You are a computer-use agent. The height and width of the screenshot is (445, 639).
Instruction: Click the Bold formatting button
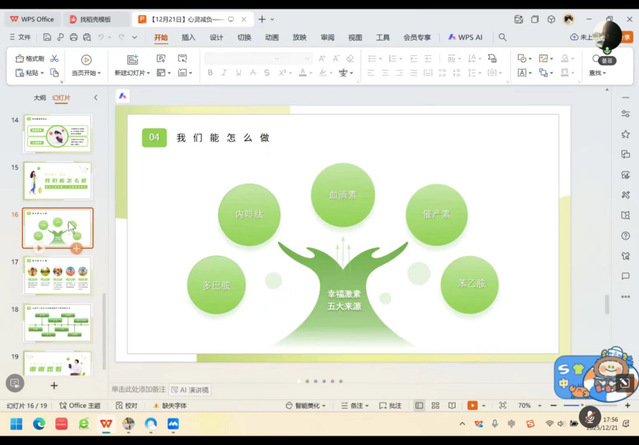(x=210, y=73)
